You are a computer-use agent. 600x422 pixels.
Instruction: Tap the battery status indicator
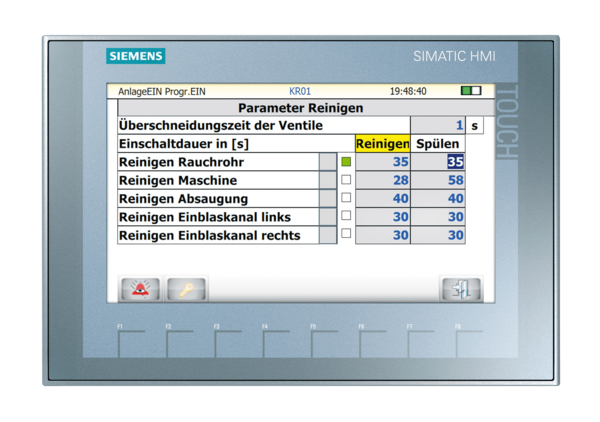tap(470, 91)
